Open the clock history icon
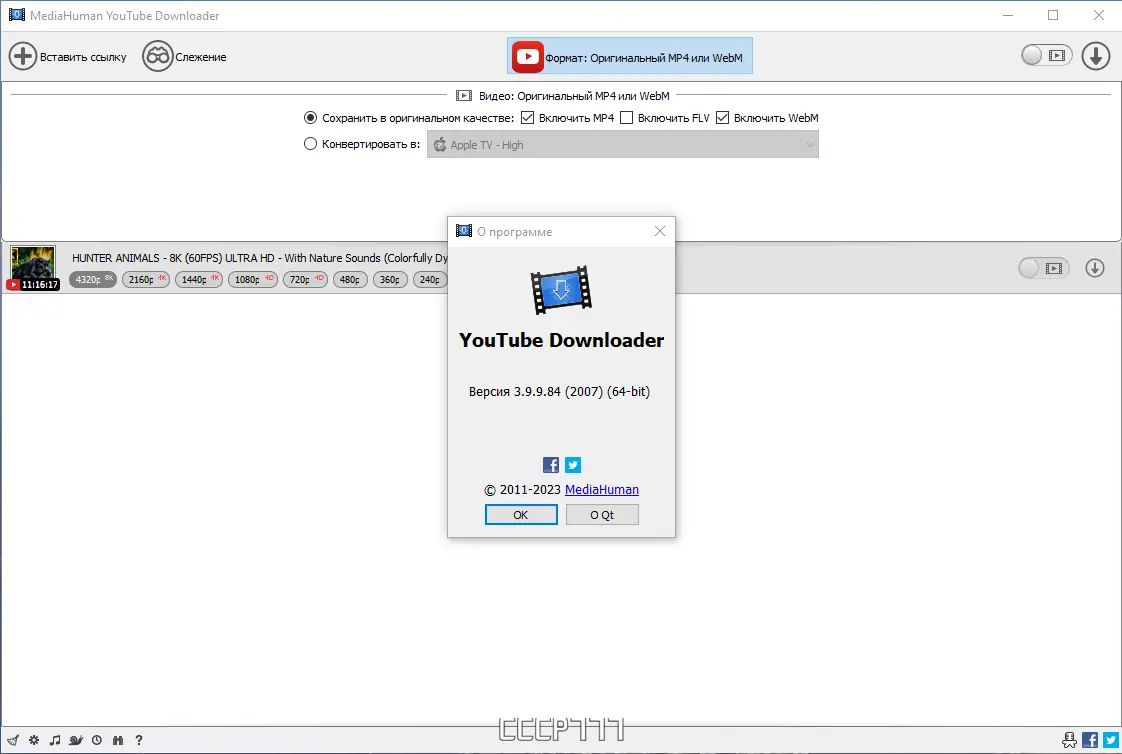The height and width of the screenshot is (754, 1122). coord(96,740)
